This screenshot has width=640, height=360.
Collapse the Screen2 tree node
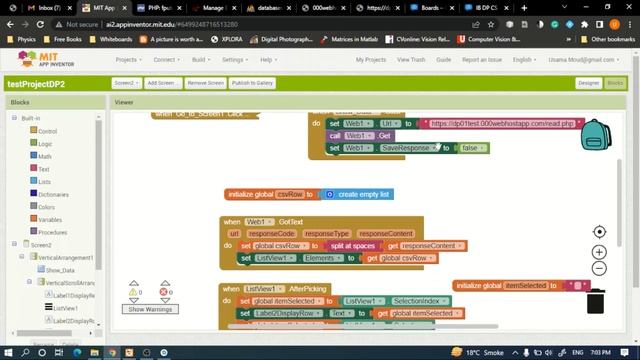pyautogui.click(x=14, y=244)
